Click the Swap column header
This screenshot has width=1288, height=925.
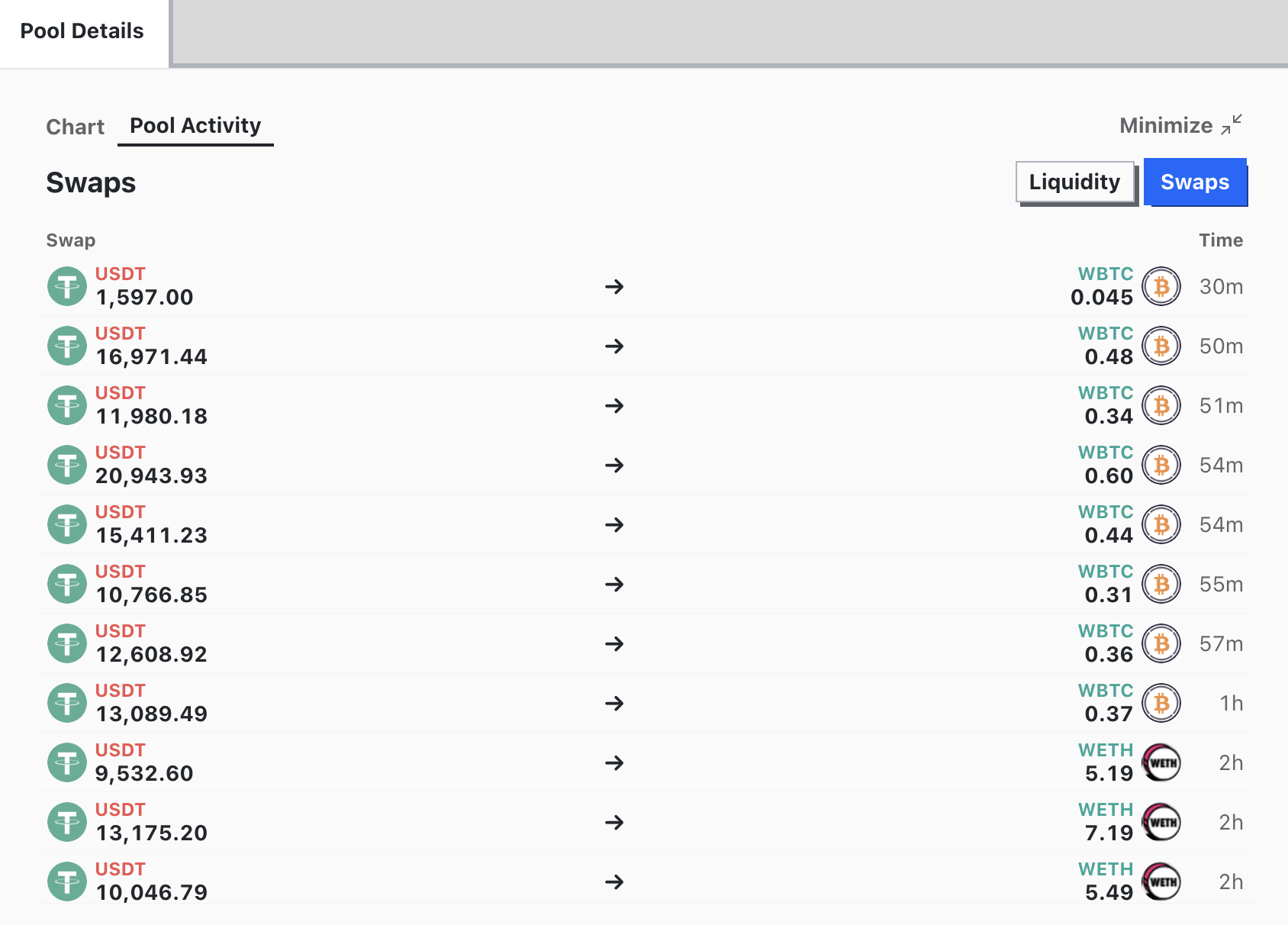(x=71, y=240)
